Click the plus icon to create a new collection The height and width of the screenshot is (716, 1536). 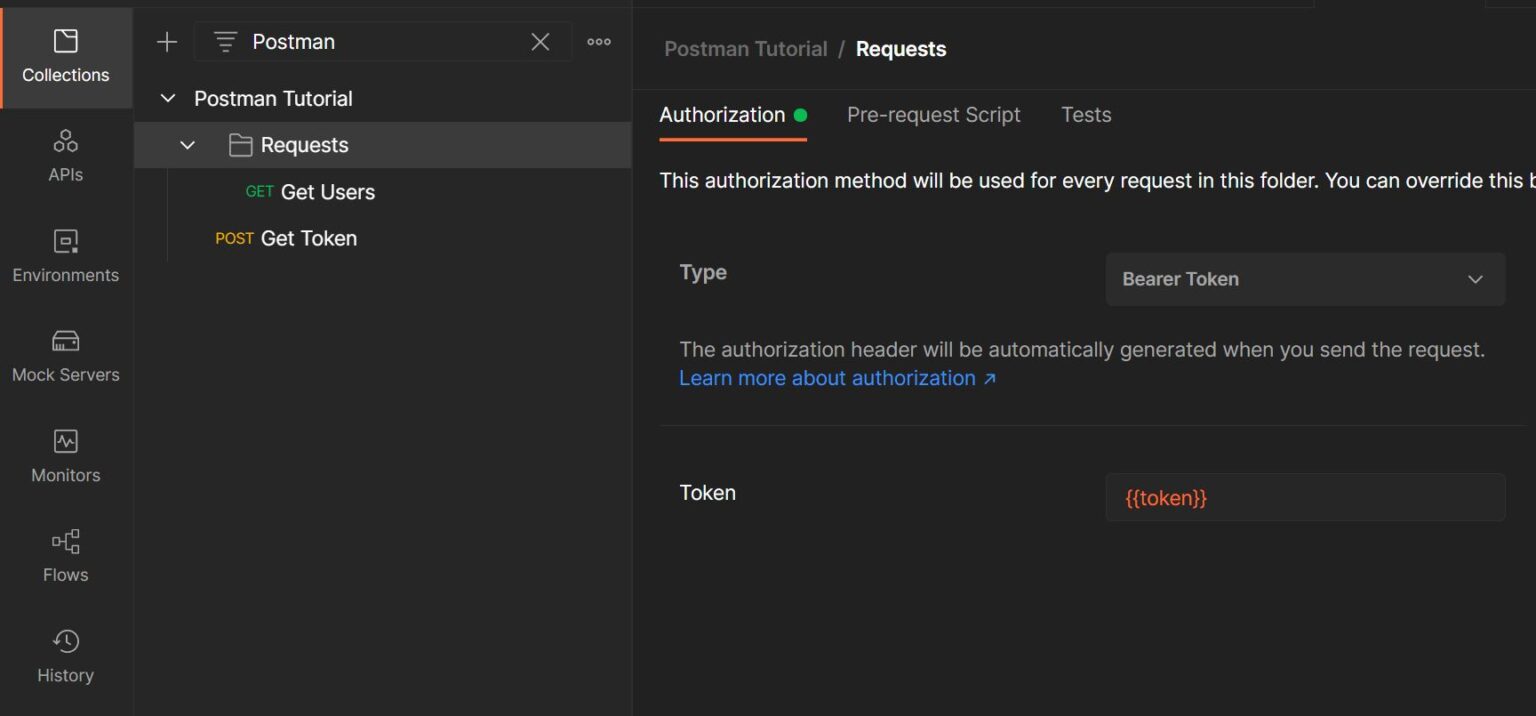[x=166, y=41]
